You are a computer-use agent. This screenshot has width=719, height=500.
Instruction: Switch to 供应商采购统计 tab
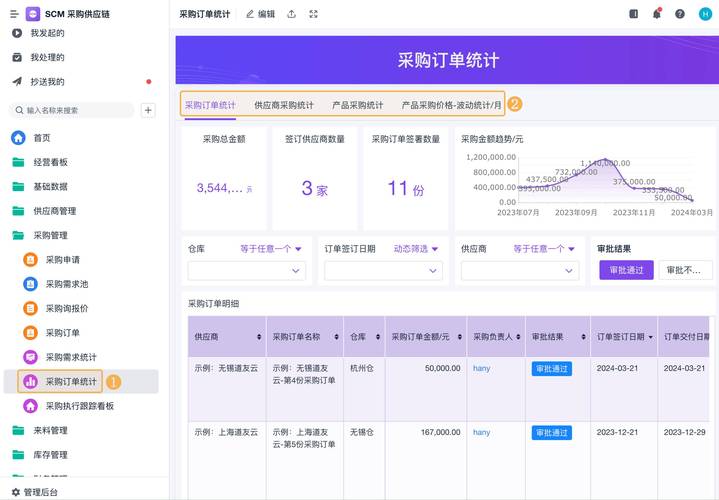pos(284,105)
